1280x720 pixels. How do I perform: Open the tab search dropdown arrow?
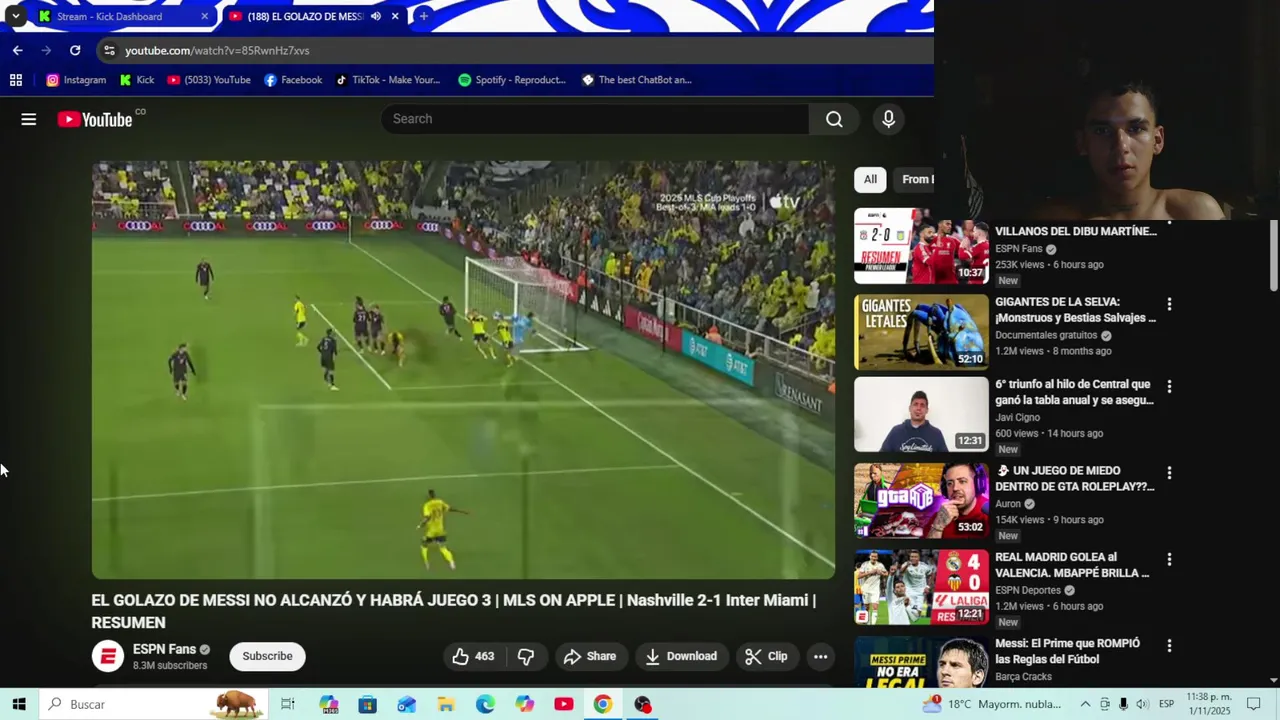[x=15, y=16]
